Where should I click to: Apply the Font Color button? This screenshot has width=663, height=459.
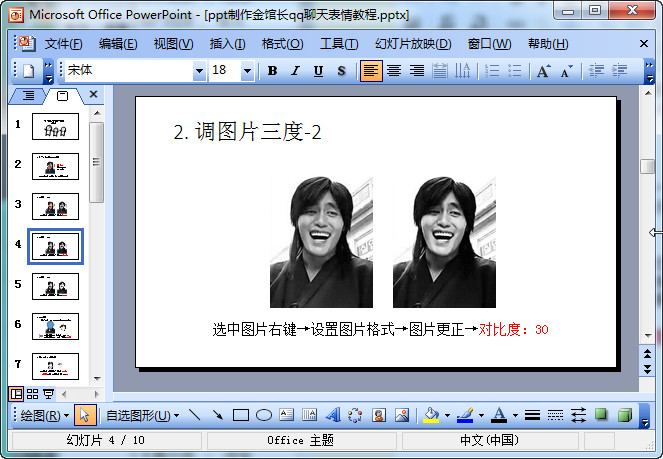point(499,415)
